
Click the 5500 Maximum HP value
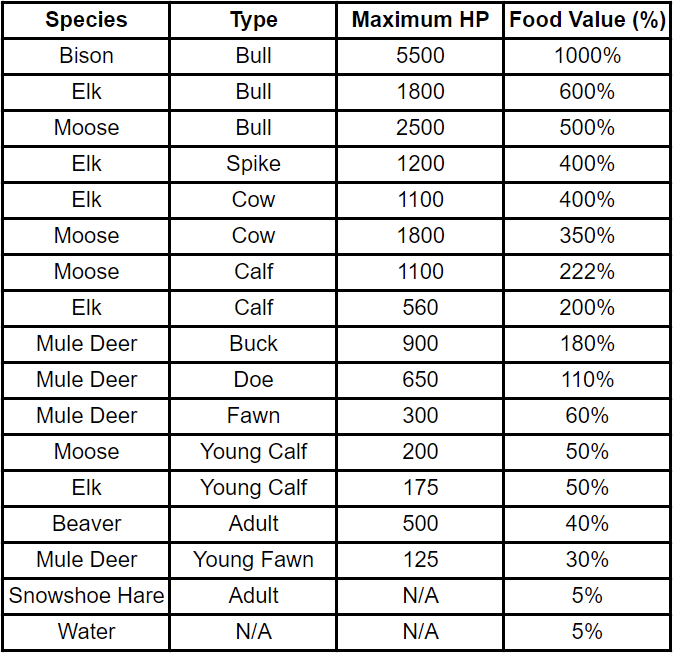420,56
